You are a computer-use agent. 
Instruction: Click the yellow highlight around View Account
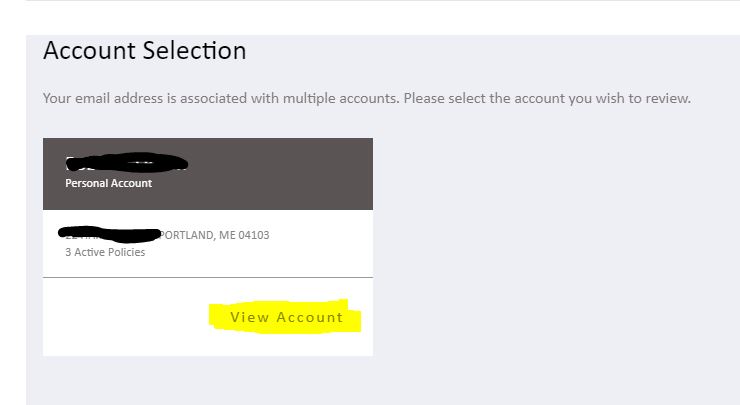point(285,317)
